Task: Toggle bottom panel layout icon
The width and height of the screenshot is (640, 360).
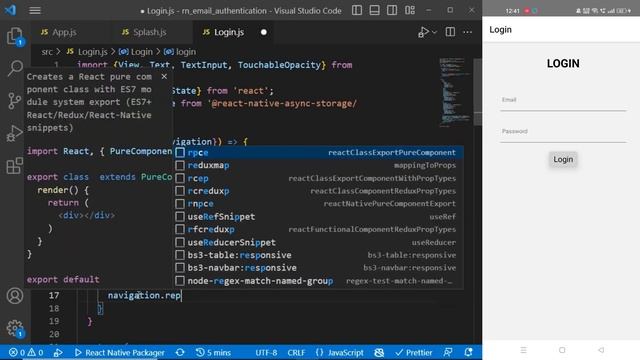Action: (374, 10)
